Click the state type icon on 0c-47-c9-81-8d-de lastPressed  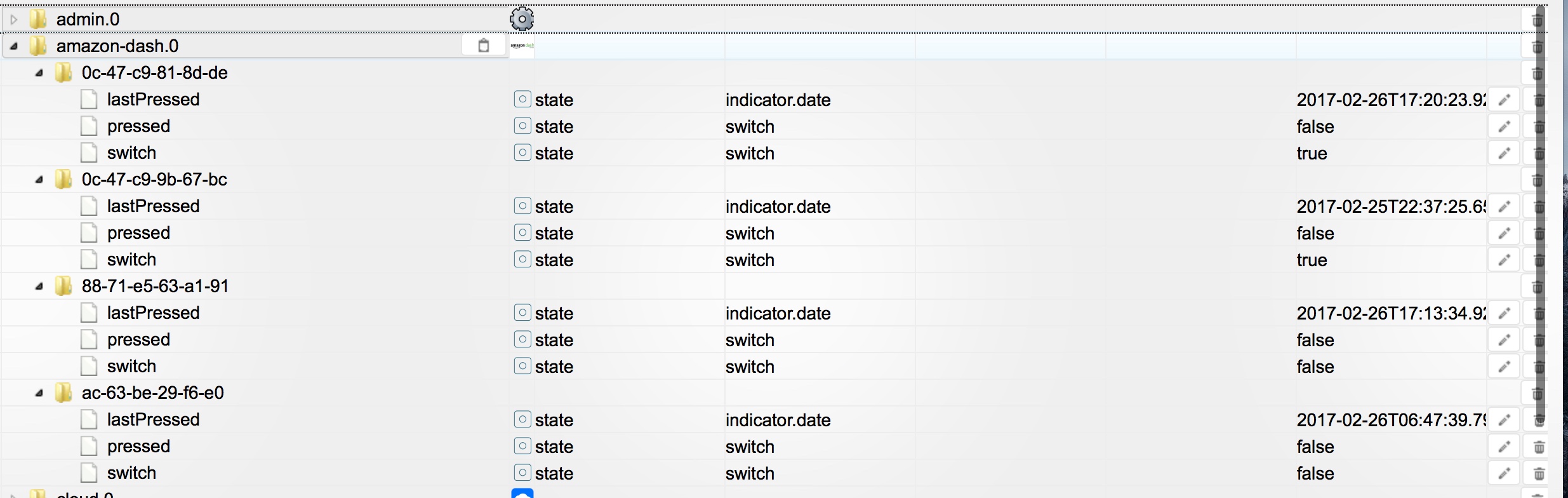click(x=522, y=99)
